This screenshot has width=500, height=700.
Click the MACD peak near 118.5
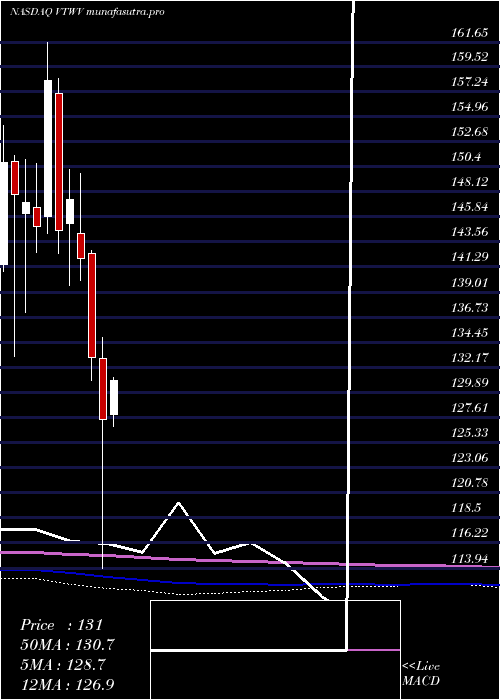tap(179, 503)
